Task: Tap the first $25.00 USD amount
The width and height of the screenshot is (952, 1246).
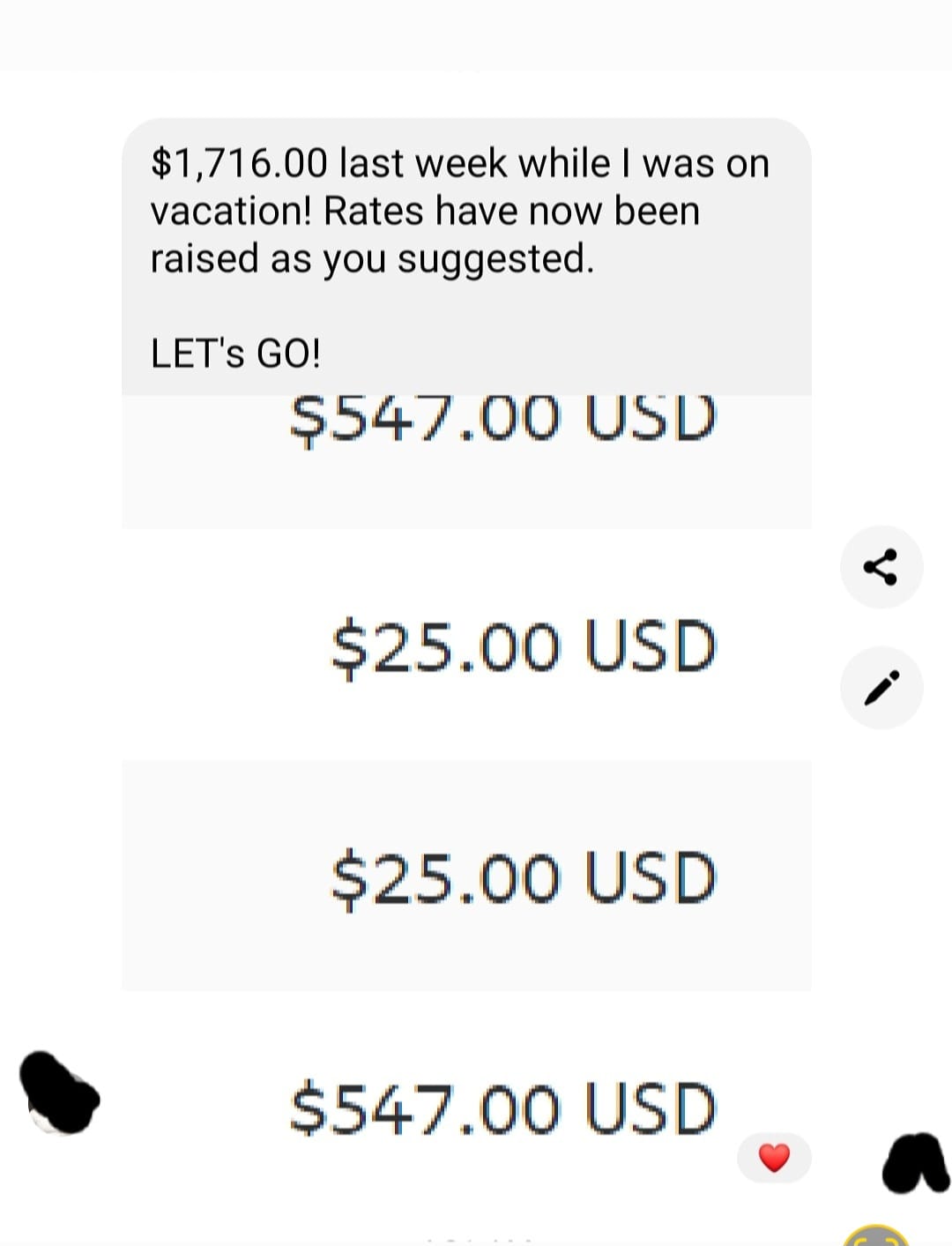Action: coord(524,647)
